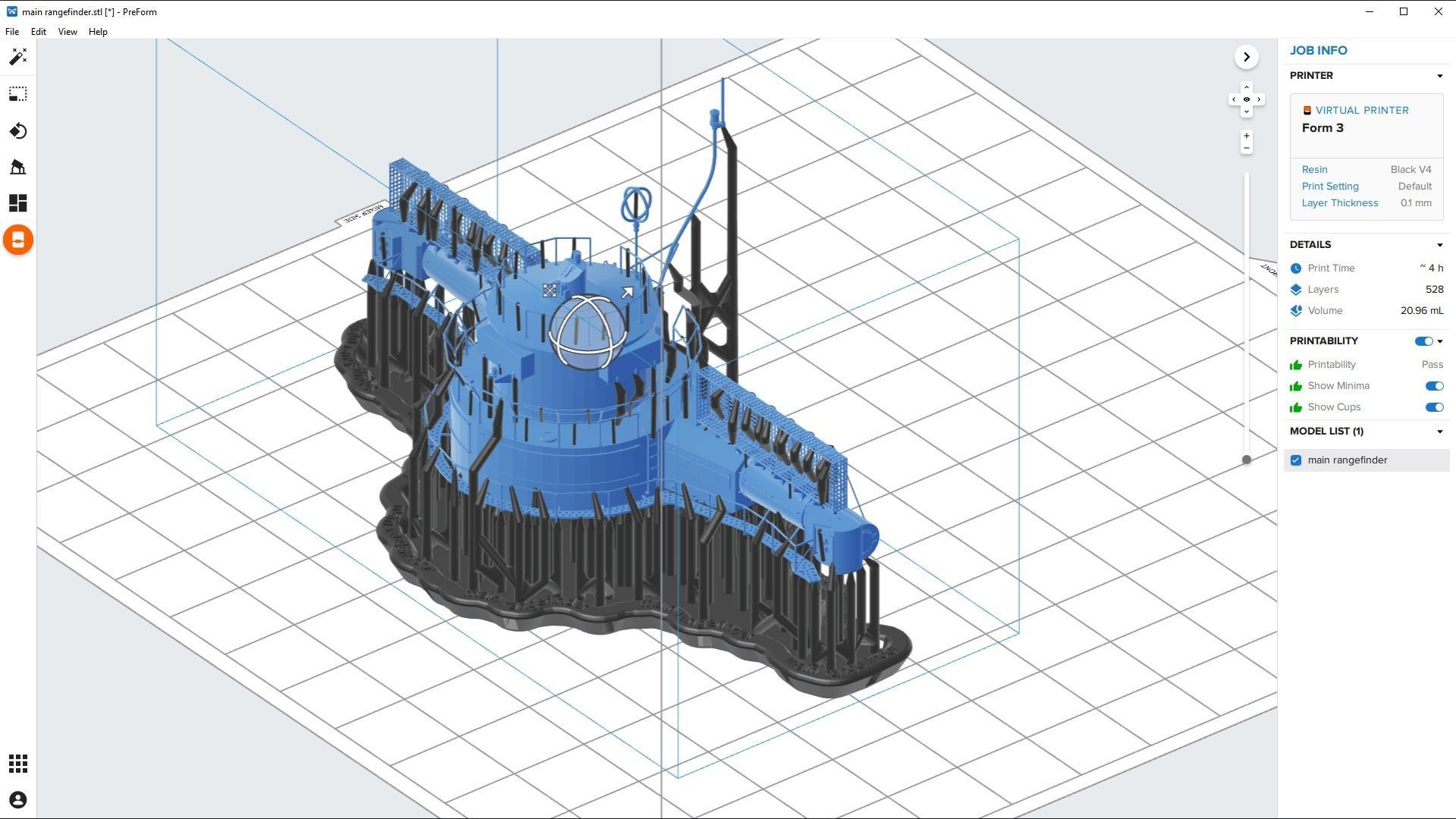This screenshot has height=819, width=1456.
Task: Turn off the Show Minima switch
Action: (x=1434, y=386)
